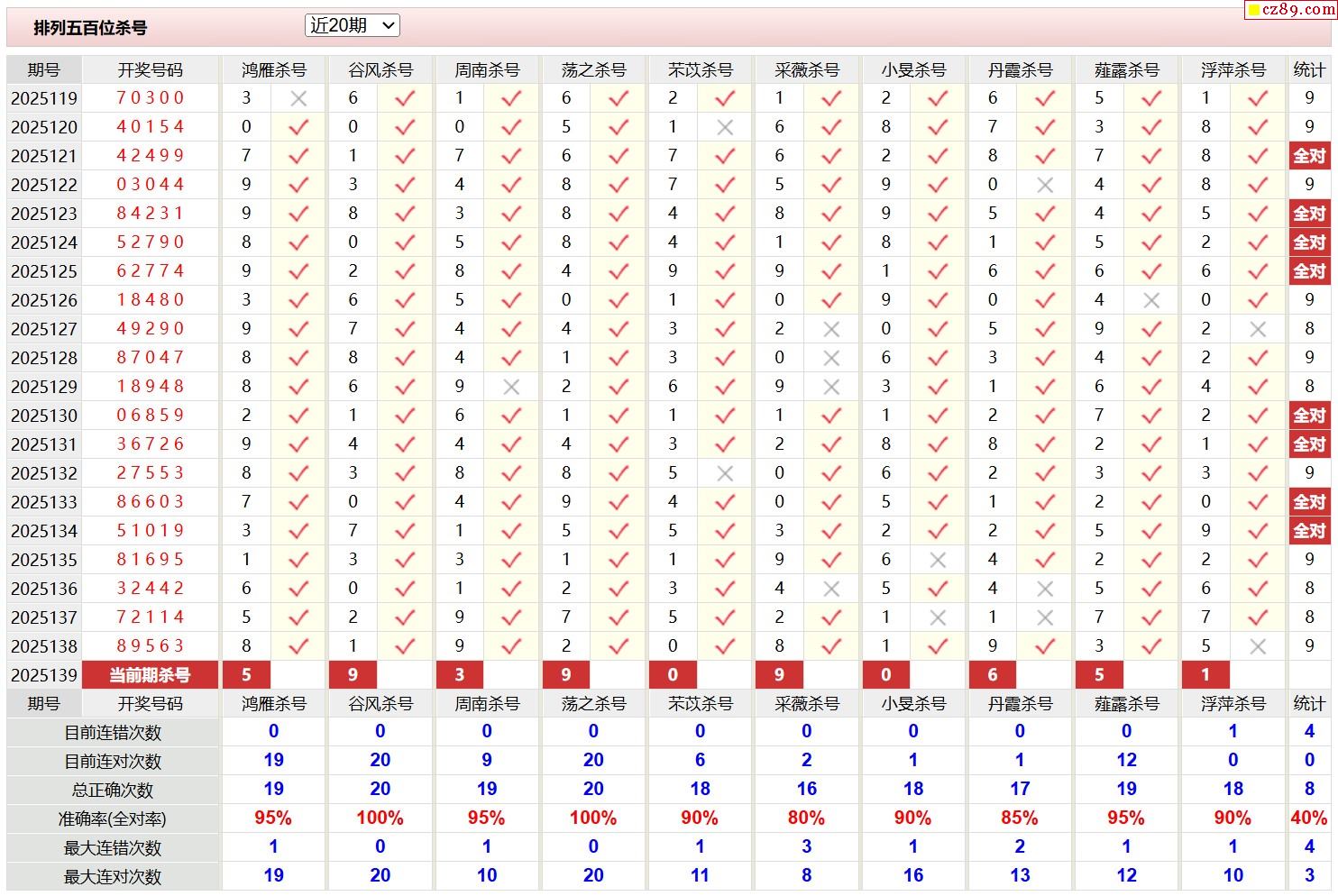Click the 准确率(全对率) row label
Image resolution: width=1338 pixels, height=896 pixels.
point(113,819)
